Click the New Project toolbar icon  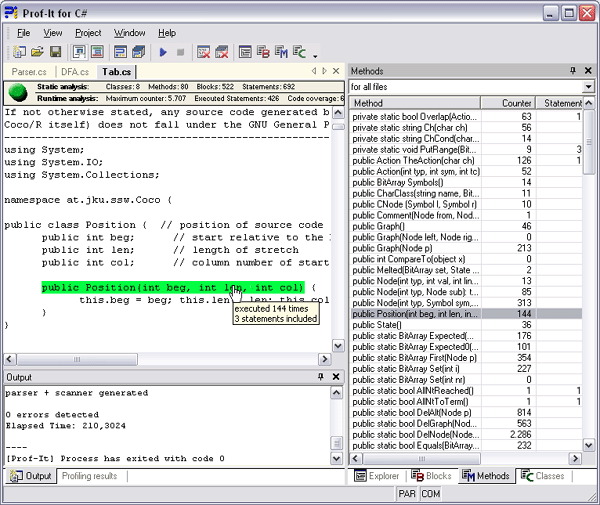pyautogui.click(x=19, y=52)
